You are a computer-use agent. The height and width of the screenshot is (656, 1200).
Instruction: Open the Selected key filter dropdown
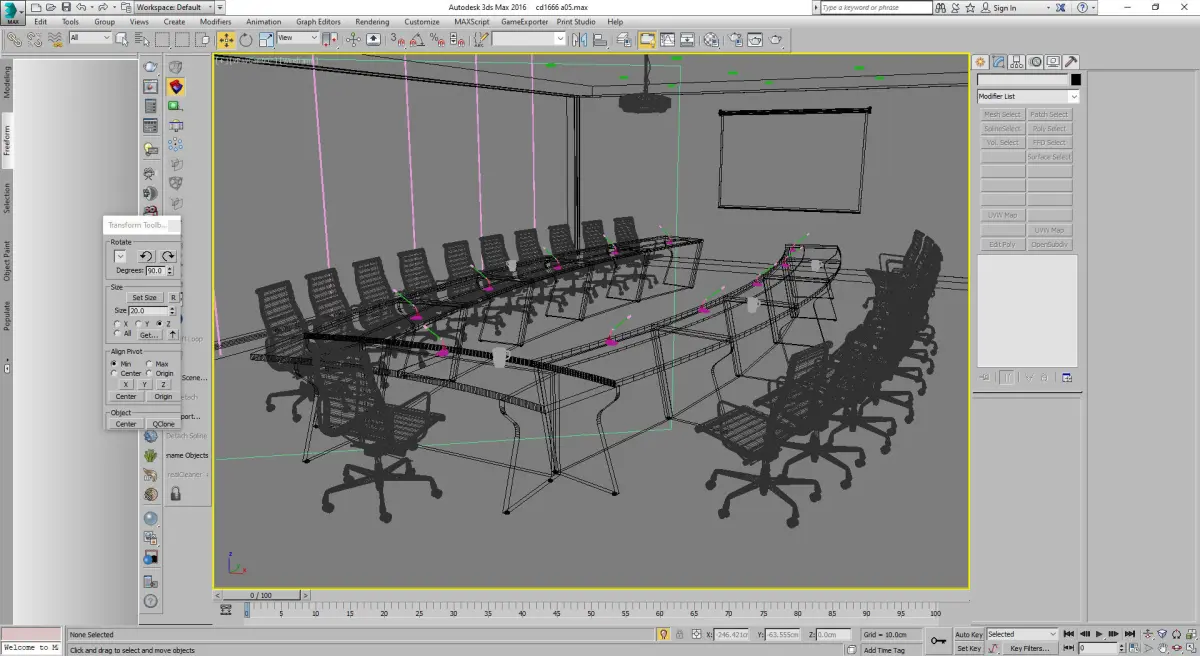click(x=1022, y=634)
